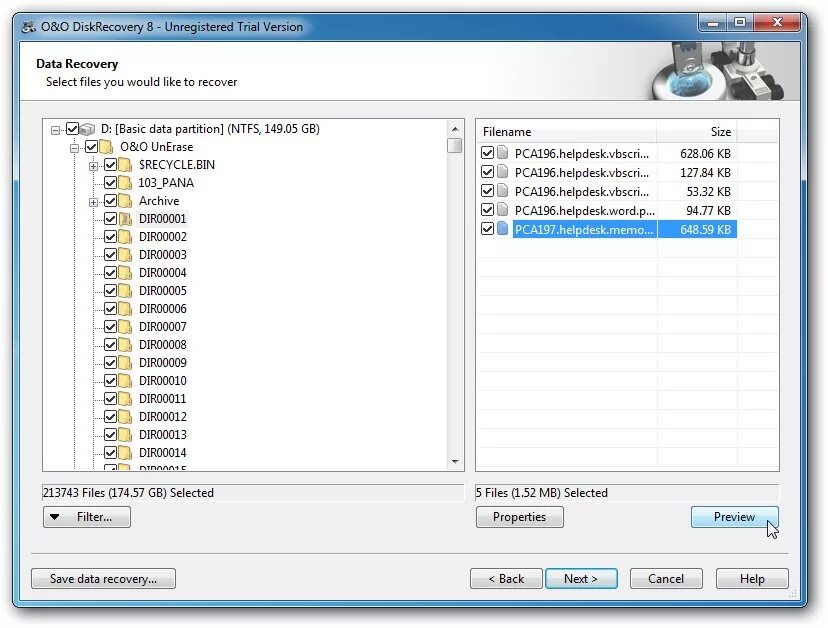
Task: Toggle the 103_PANA checkbox
Action: pyautogui.click(x=110, y=183)
